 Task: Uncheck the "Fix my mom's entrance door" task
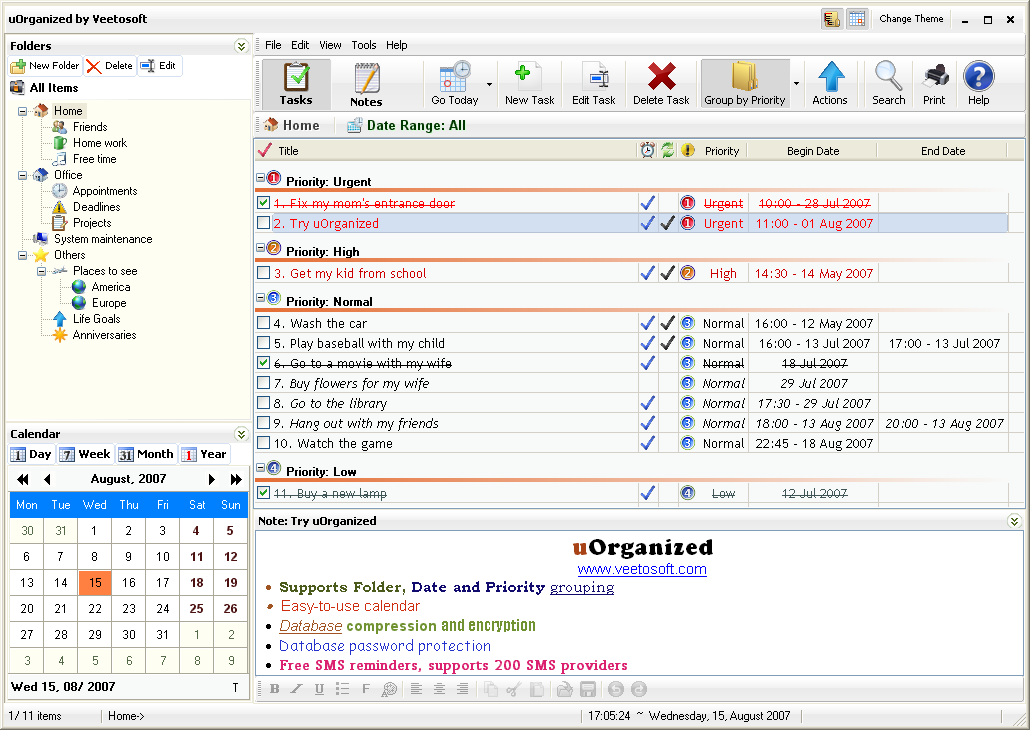263,203
